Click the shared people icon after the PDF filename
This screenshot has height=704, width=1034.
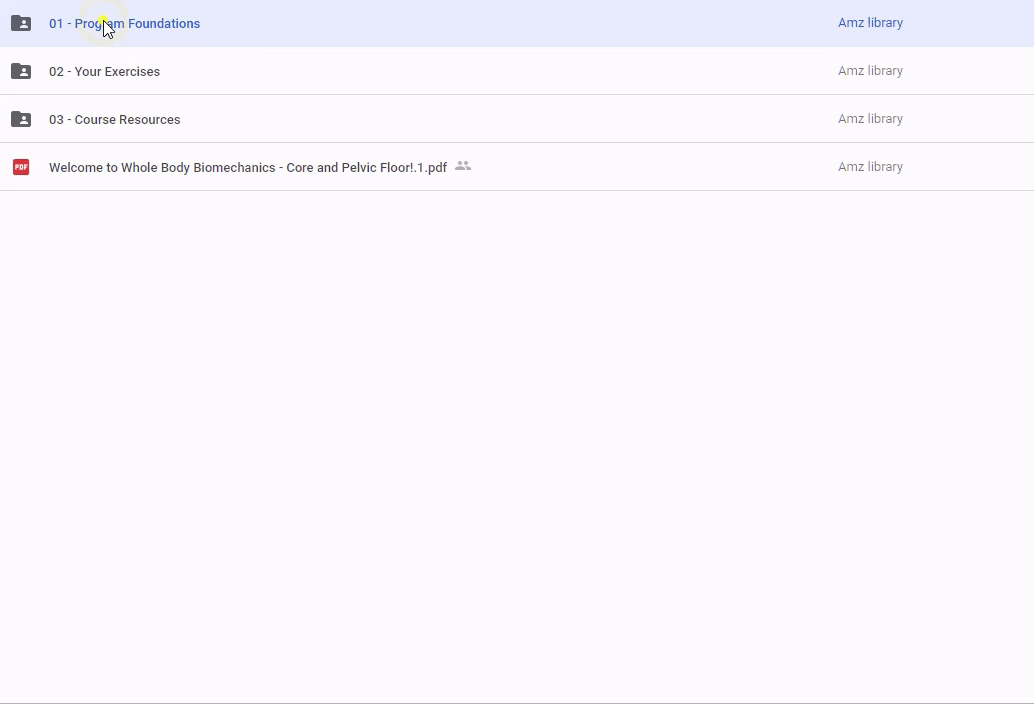coord(463,166)
